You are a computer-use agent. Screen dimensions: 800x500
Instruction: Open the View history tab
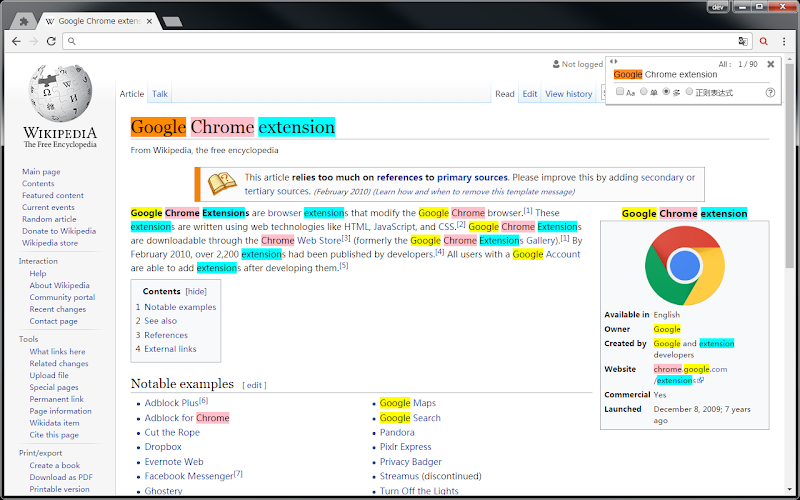pos(568,94)
